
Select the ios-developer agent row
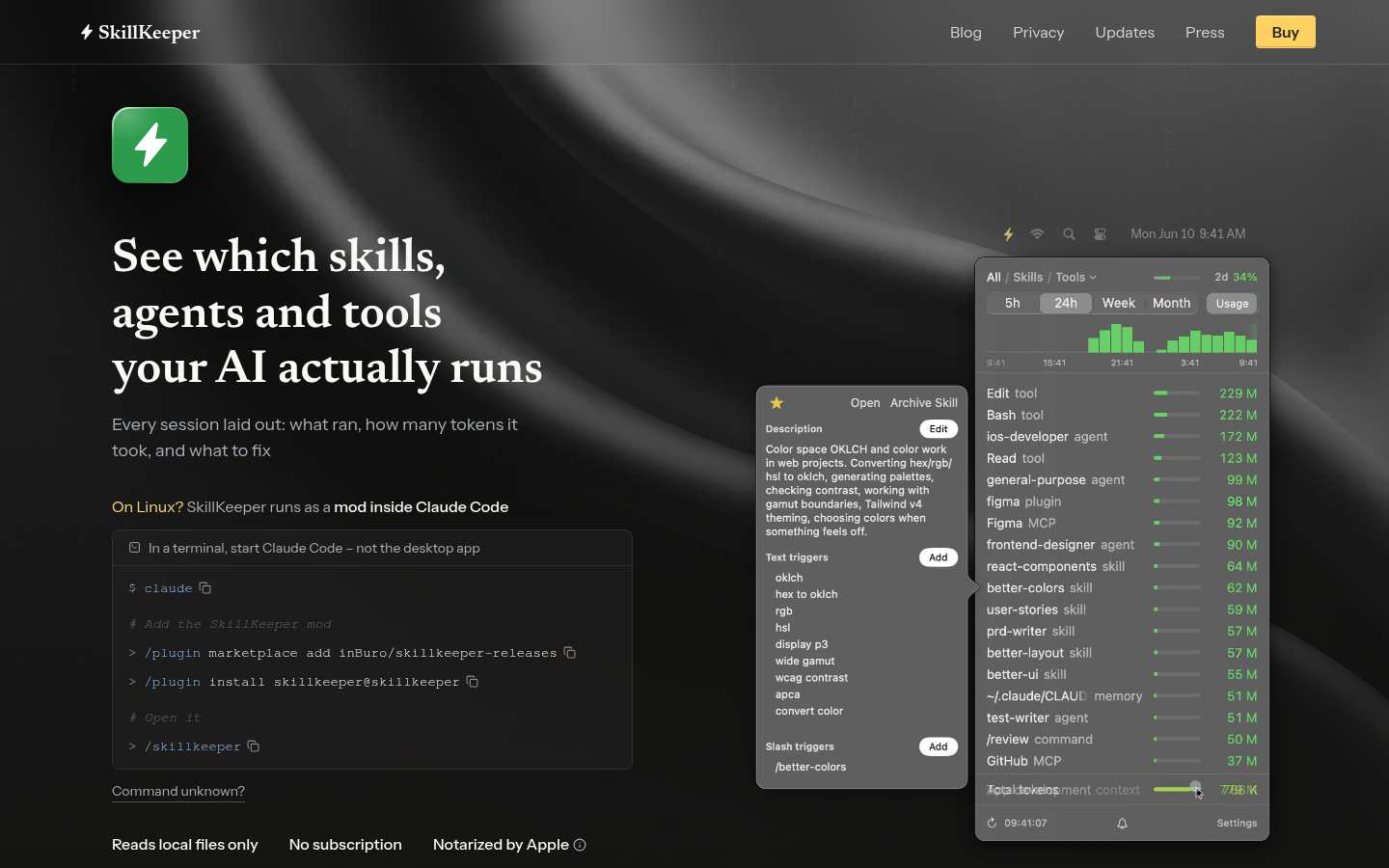click(1122, 436)
